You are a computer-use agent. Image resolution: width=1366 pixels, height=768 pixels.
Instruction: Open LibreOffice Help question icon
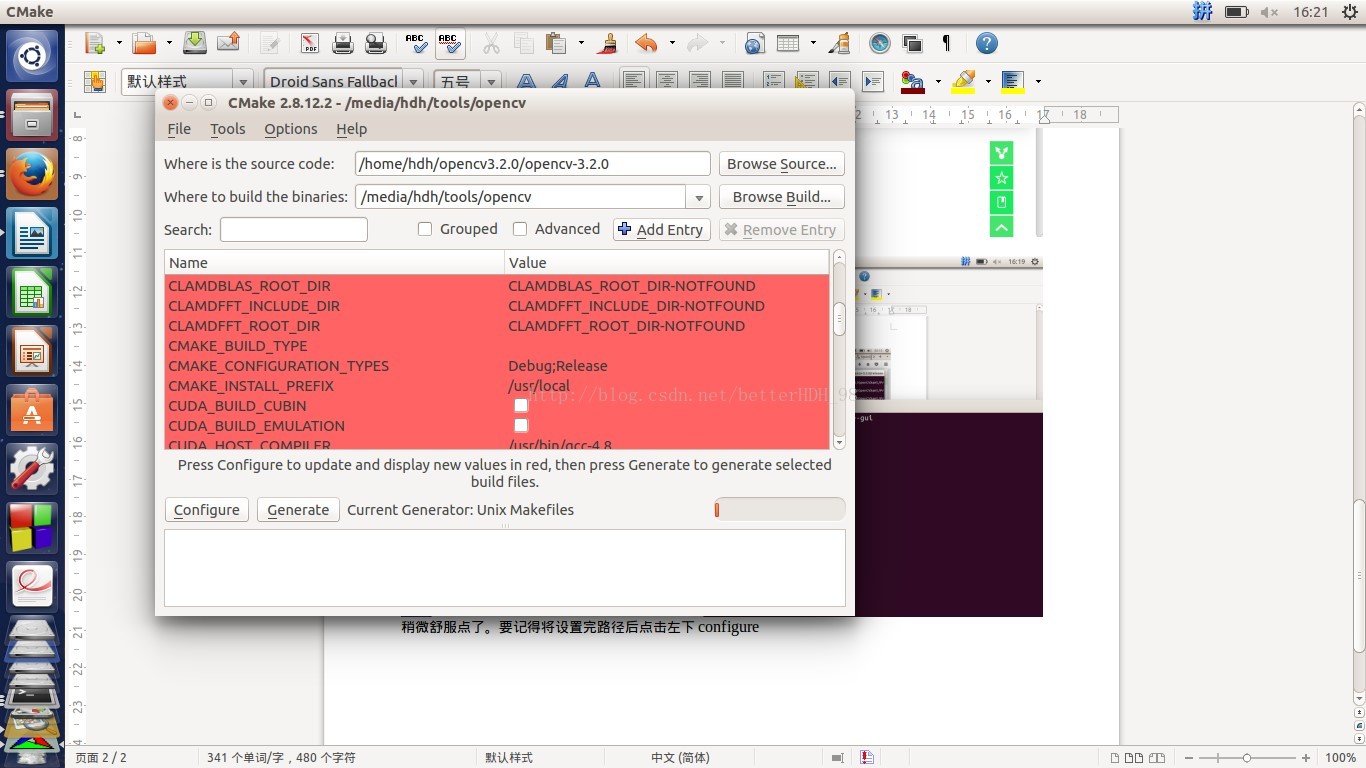[987, 43]
